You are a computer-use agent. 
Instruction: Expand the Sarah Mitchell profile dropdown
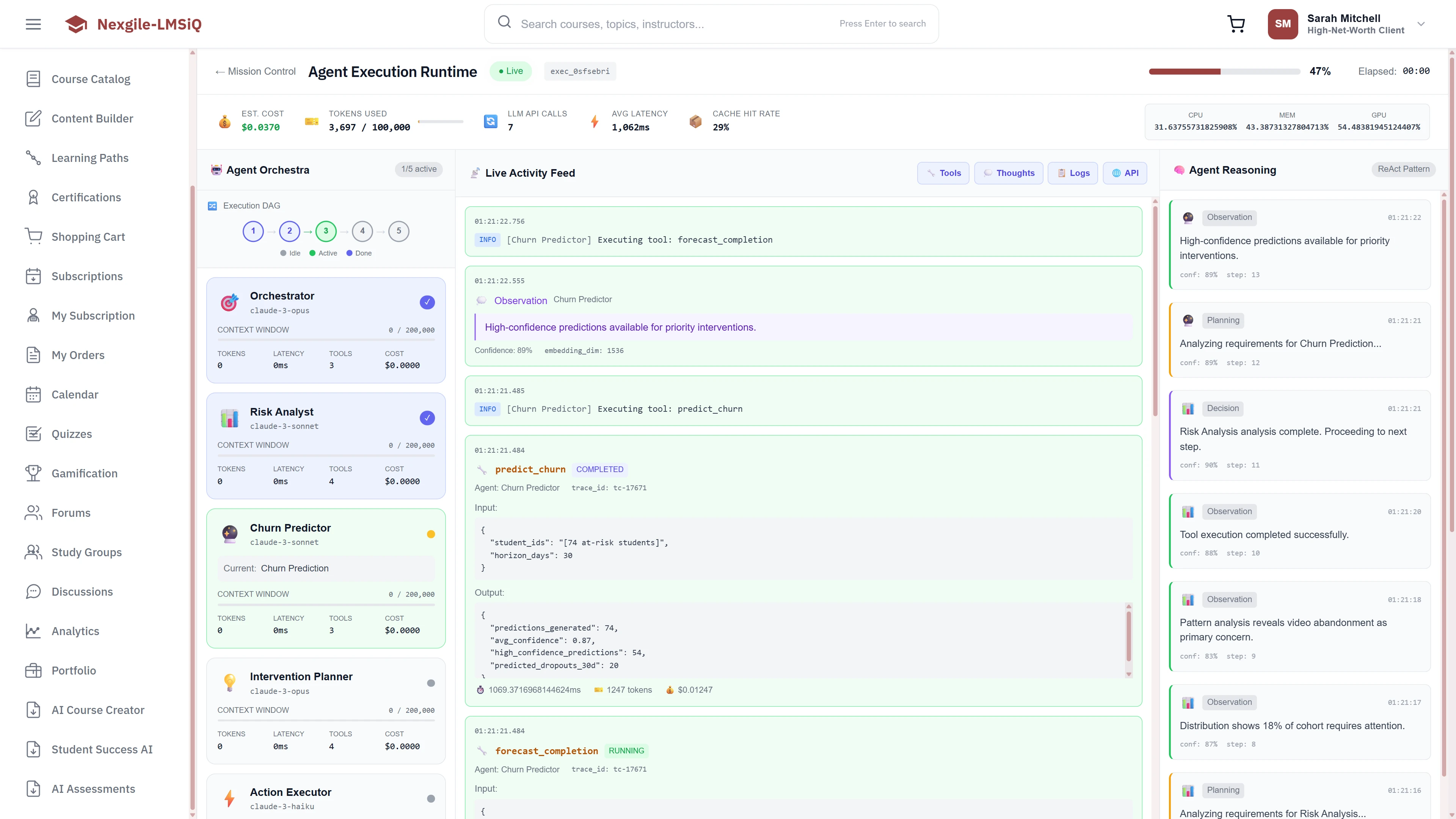[x=1421, y=24]
